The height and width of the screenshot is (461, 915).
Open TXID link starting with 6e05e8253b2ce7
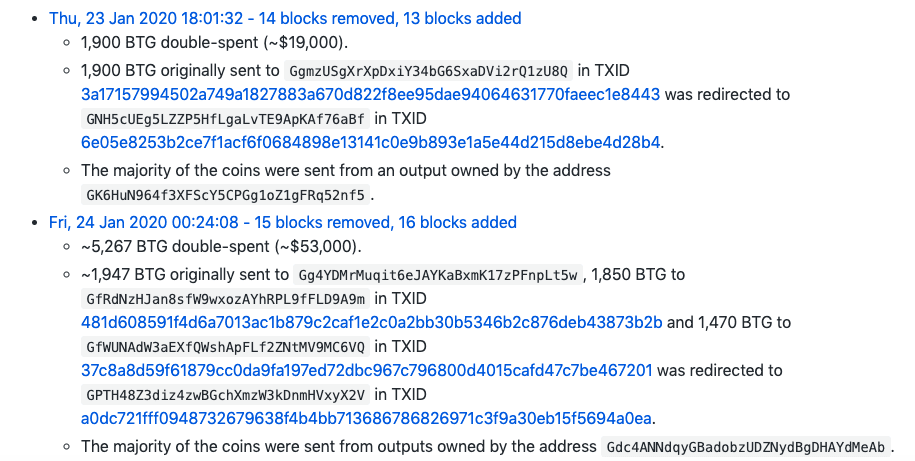[371, 143]
